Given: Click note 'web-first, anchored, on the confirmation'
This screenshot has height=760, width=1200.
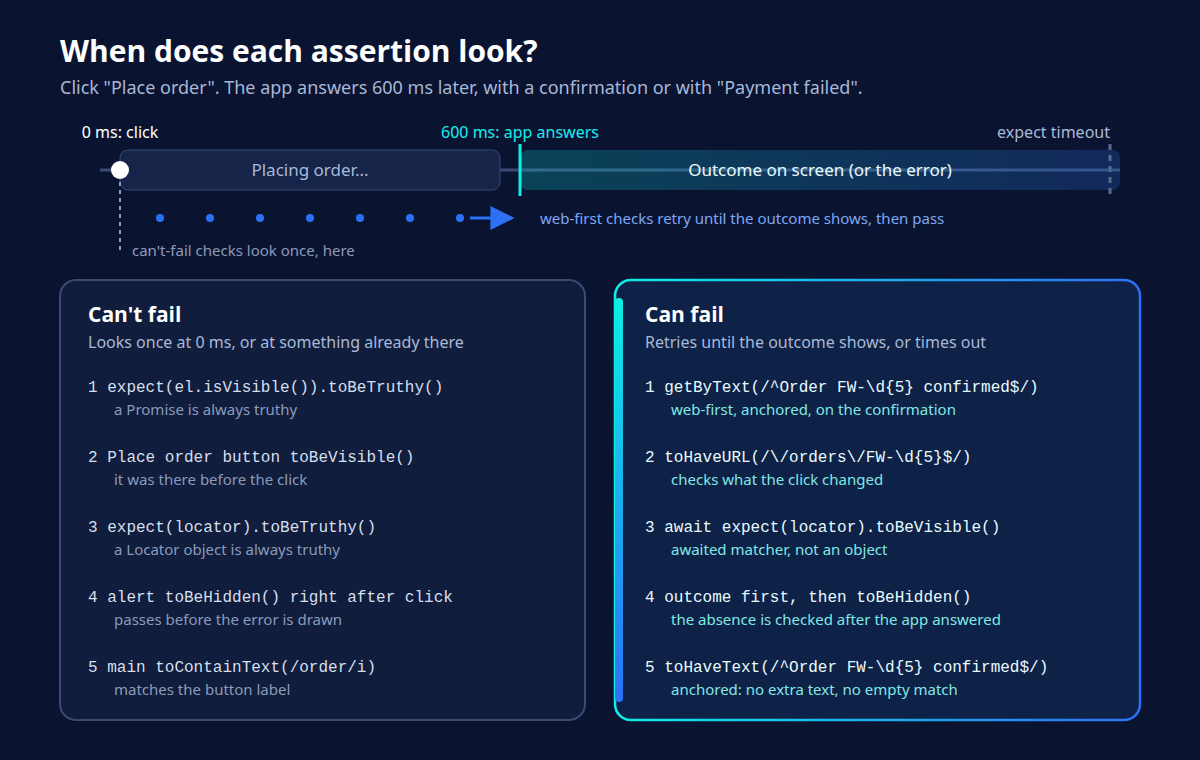Looking at the screenshot, I should click(x=813, y=410).
